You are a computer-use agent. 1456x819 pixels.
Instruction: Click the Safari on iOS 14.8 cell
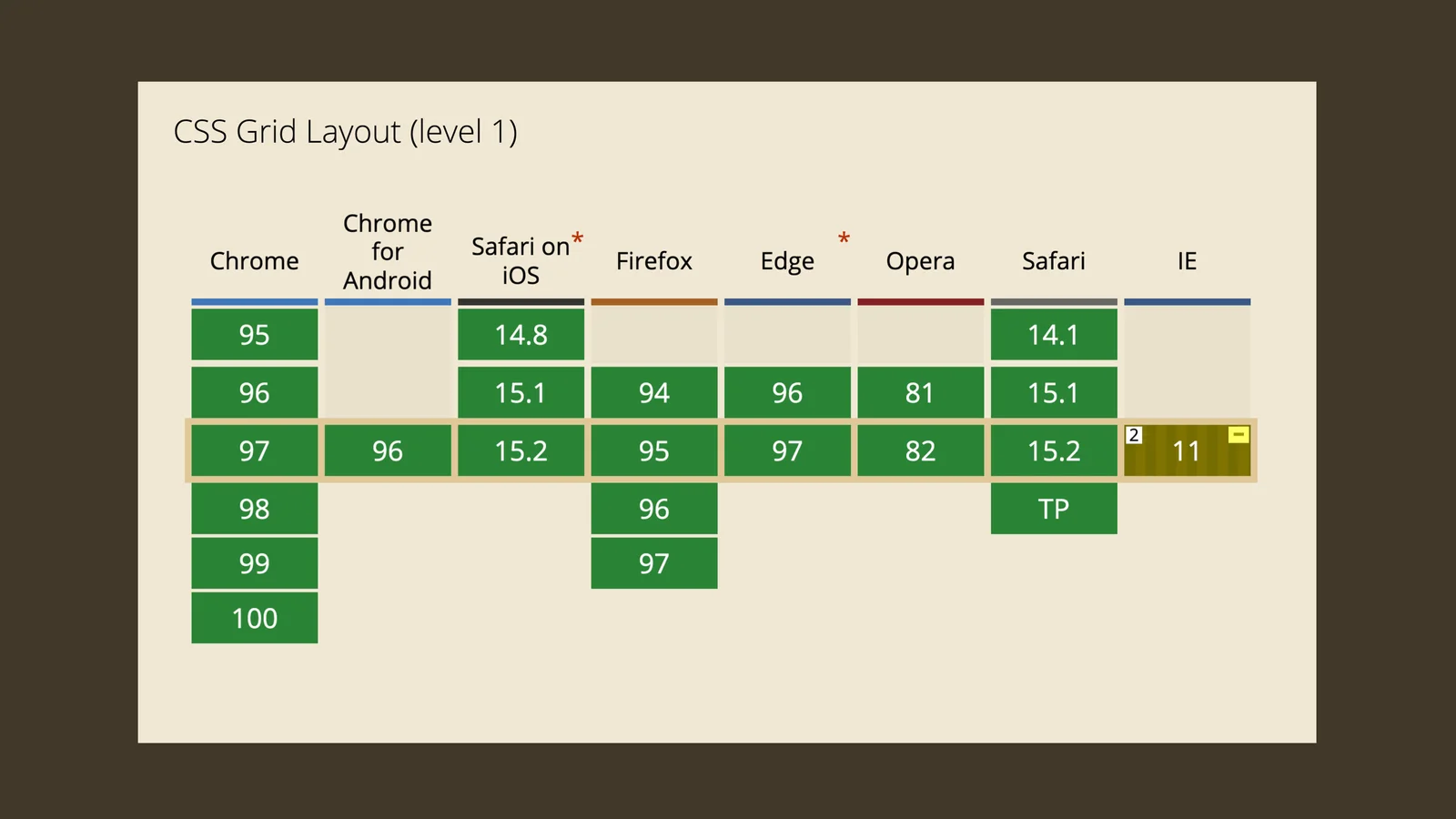[521, 335]
